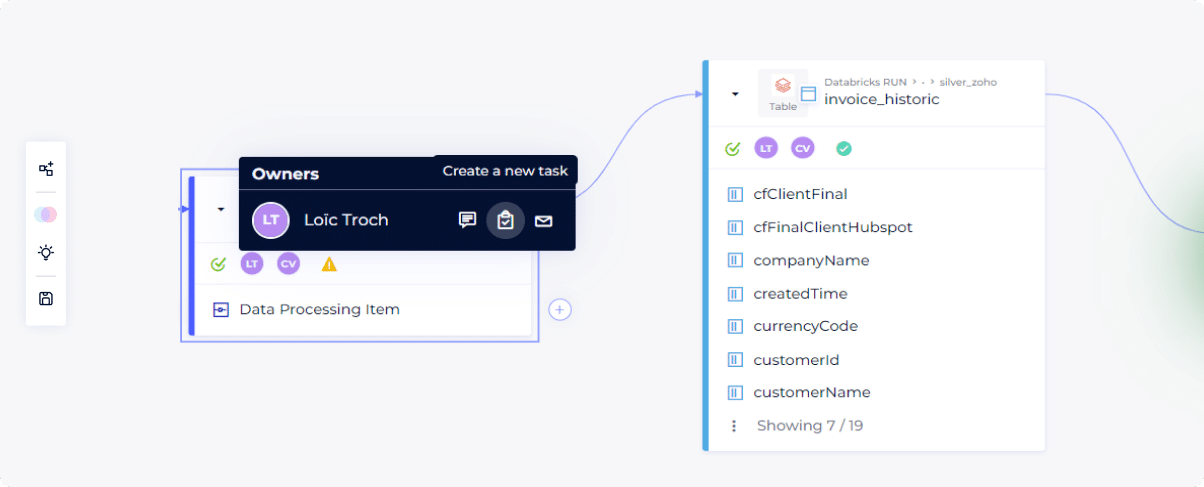The width and height of the screenshot is (1204, 487).
Task: Click the Create a new task clipboard icon
Action: click(505, 220)
